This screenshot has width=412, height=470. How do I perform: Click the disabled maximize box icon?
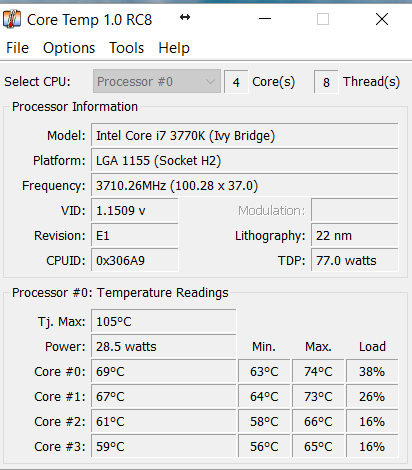coord(323,19)
